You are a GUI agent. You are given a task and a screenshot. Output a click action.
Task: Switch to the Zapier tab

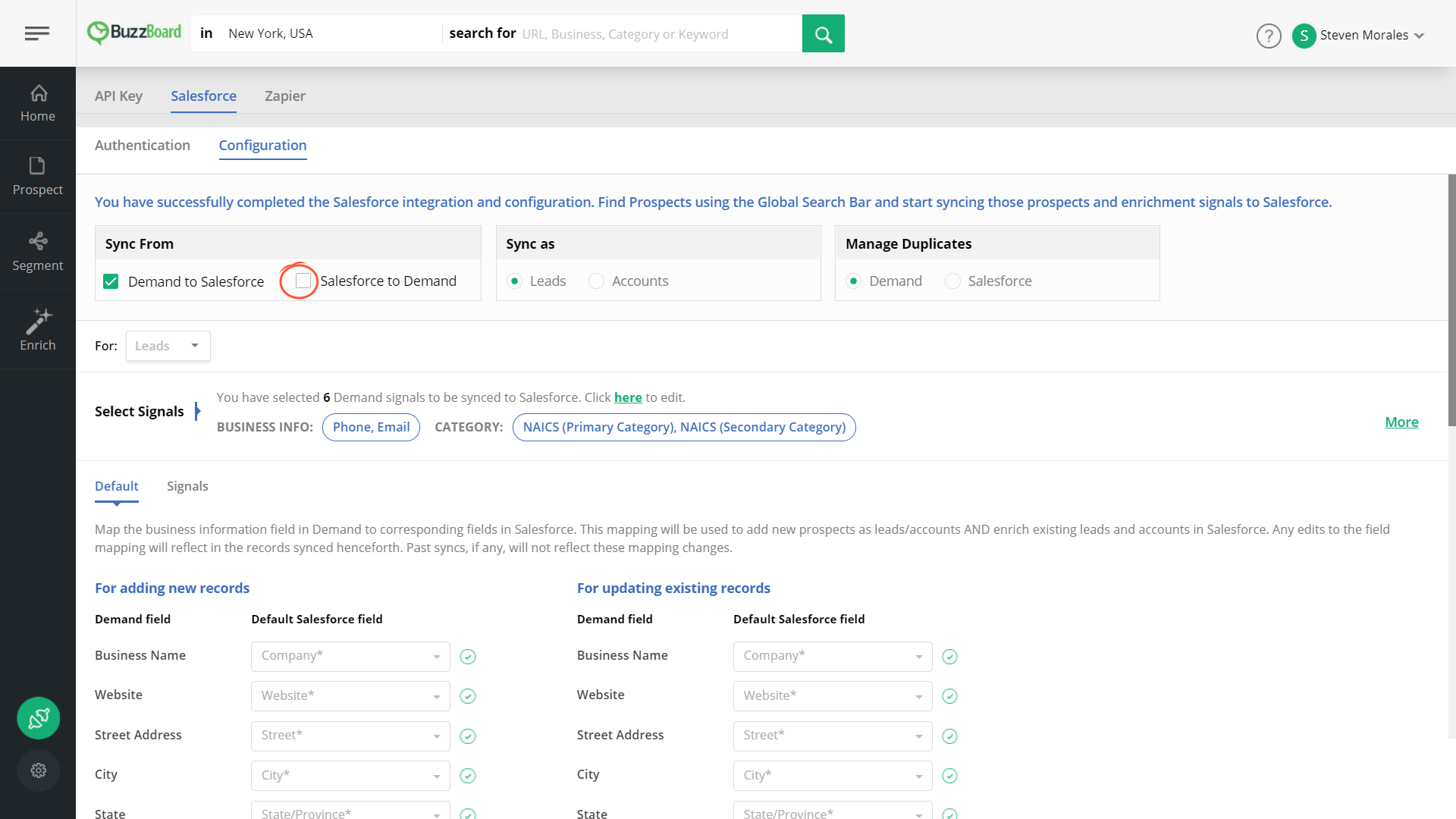(x=285, y=96)
